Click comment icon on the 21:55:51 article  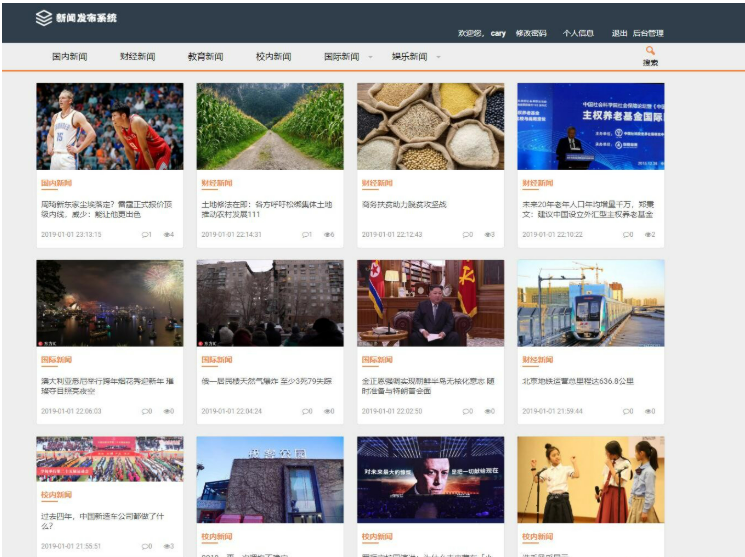[145, 546]
